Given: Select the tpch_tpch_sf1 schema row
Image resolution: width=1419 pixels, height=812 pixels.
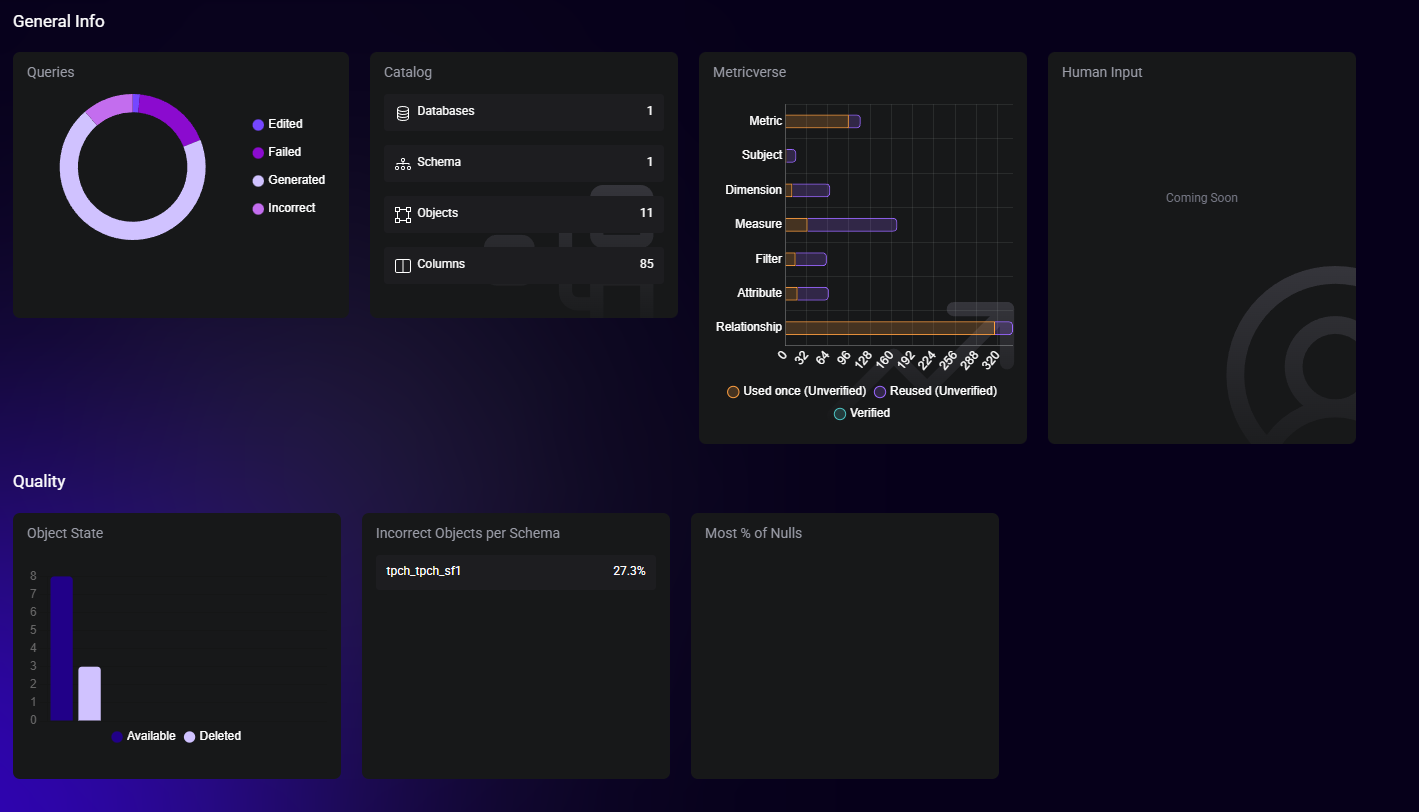Looking at the screenshot, I should [515, 571].
